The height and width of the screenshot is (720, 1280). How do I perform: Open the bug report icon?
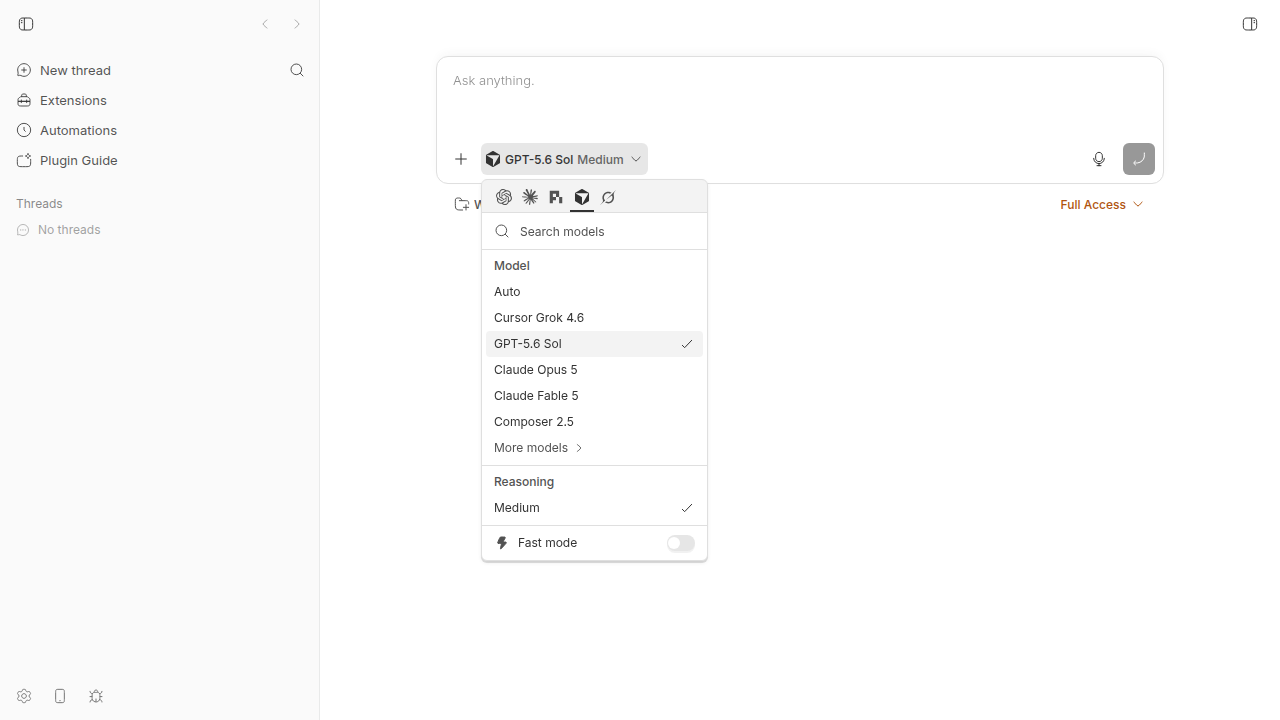(96, 696)
